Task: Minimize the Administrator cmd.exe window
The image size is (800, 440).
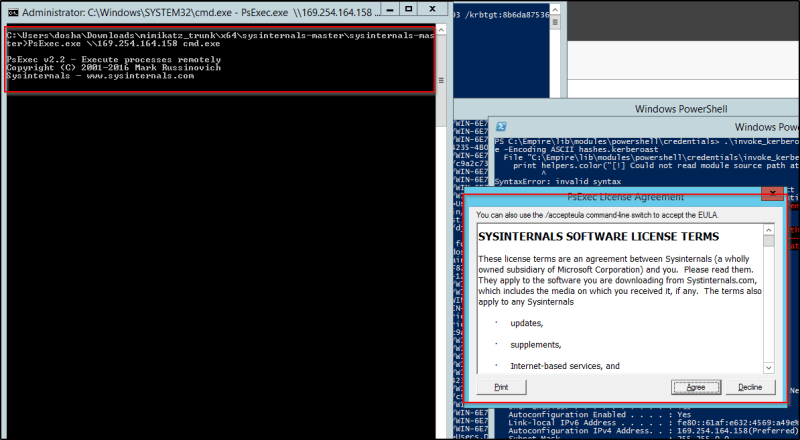Action: 390,9
